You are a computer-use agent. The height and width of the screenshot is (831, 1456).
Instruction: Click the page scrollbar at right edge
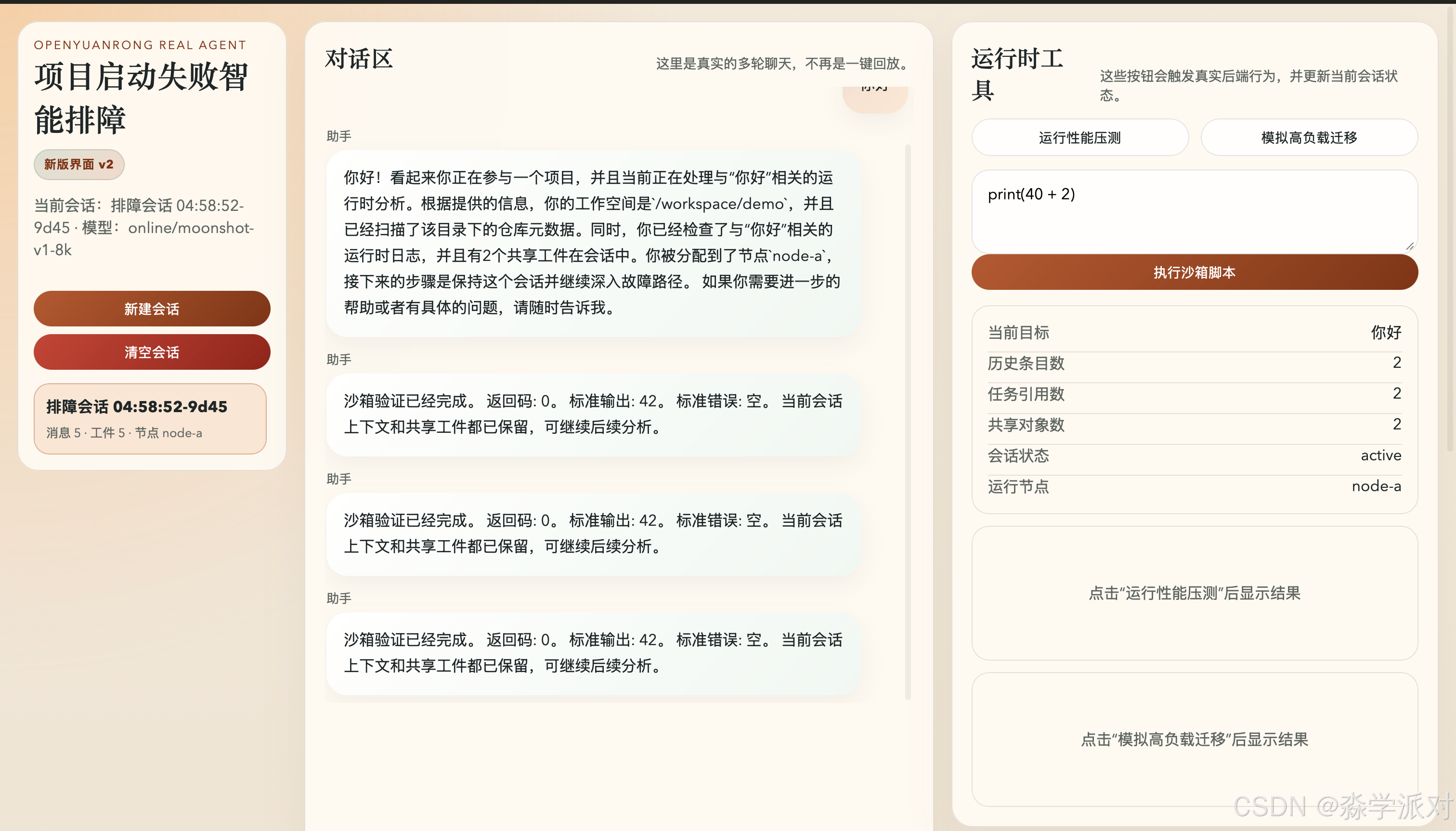(x=1450, y=228)
